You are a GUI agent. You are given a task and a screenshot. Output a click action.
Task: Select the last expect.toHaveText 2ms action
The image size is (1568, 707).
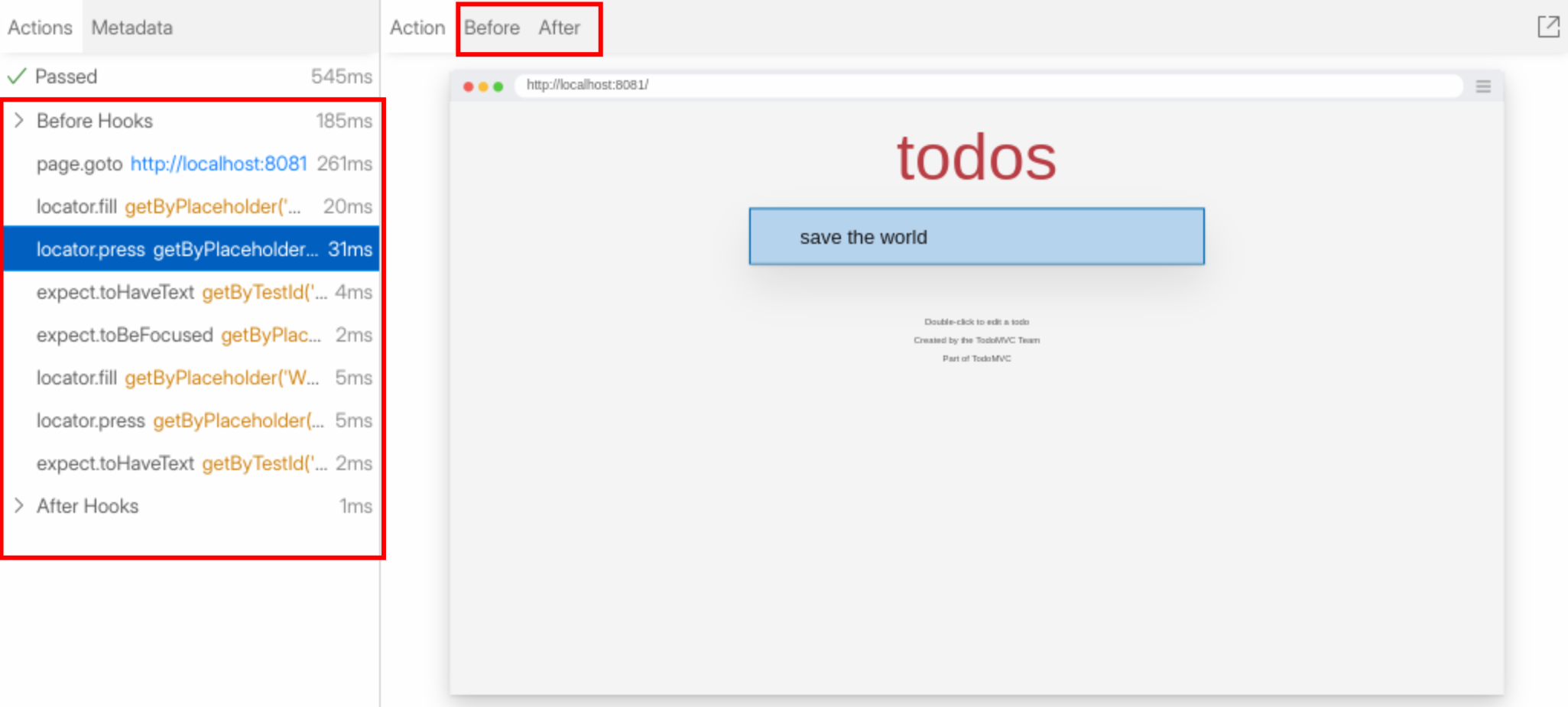pos(191,463)
